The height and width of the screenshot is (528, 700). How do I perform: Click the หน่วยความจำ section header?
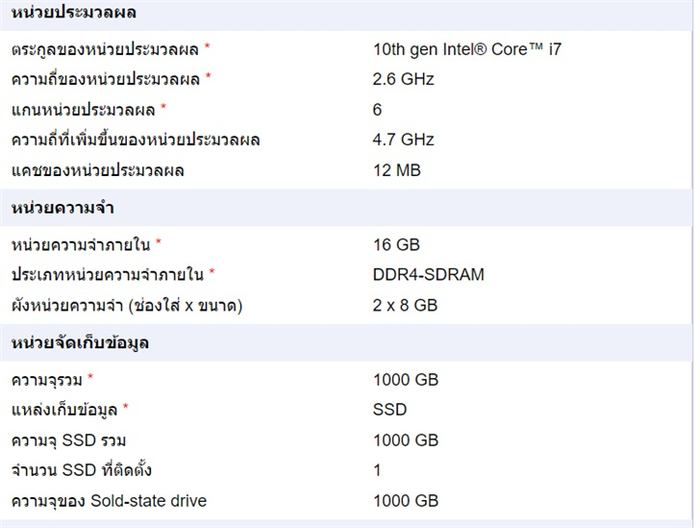click(66, 208)
